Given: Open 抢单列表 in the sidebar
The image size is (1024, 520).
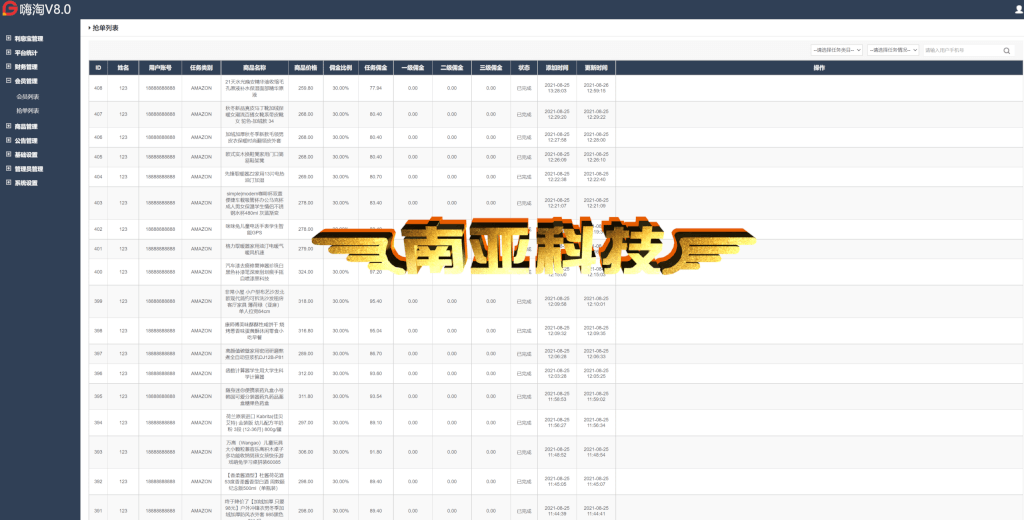Looking at the screenshot, I should [x=28, y=110].
